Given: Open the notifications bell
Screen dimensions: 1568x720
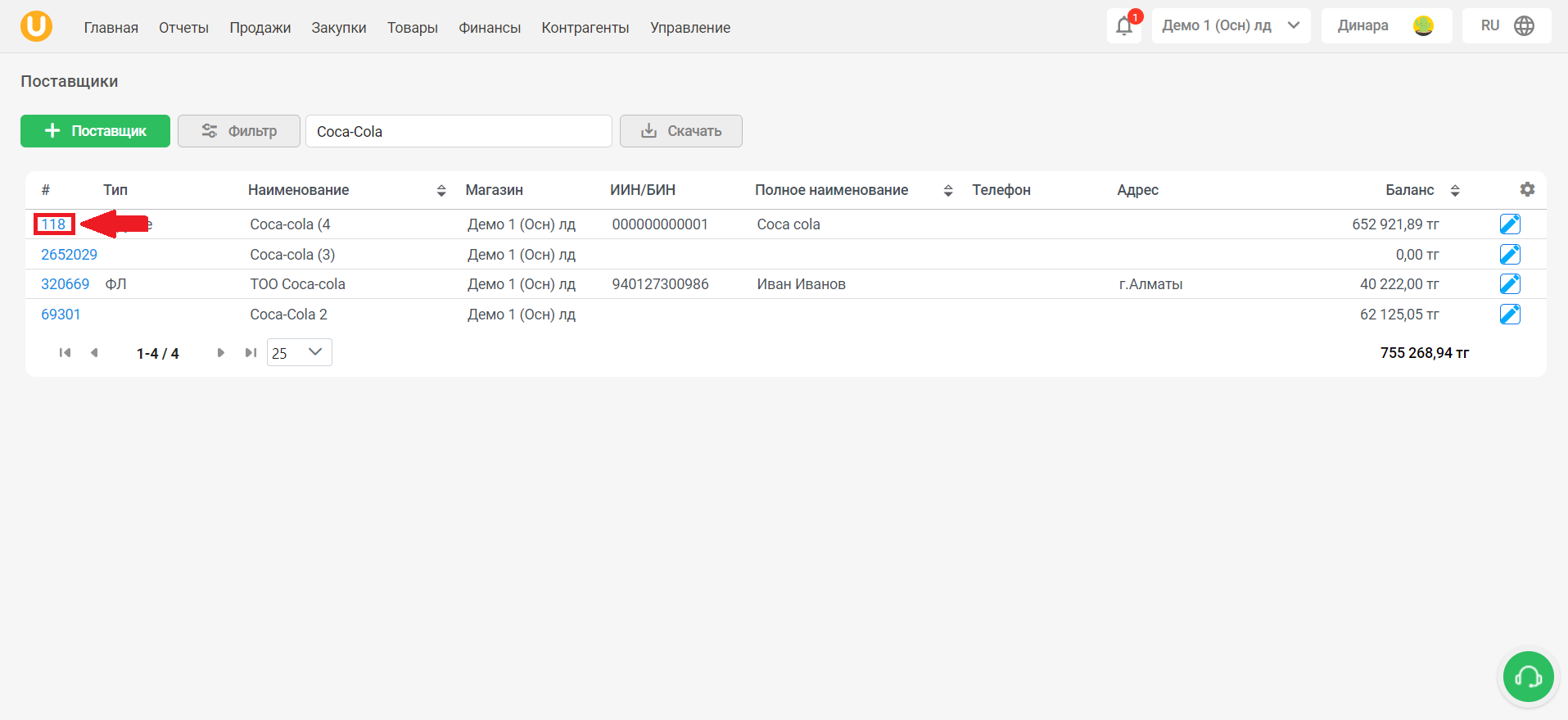Looking at the screenshot, I should coord(1124,26).
